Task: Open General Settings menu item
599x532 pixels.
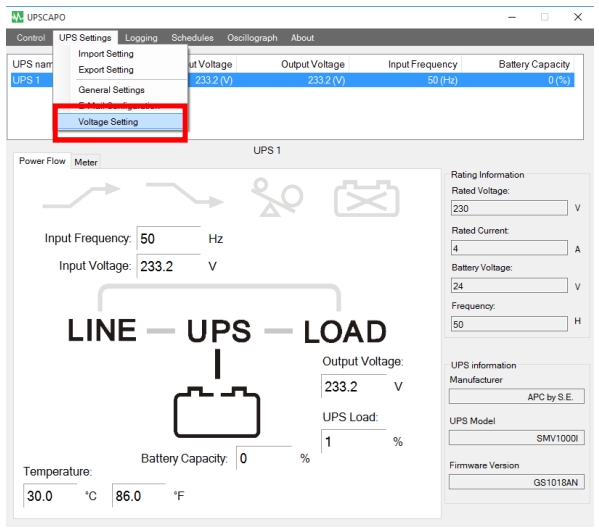Action: tap(111, 90)
